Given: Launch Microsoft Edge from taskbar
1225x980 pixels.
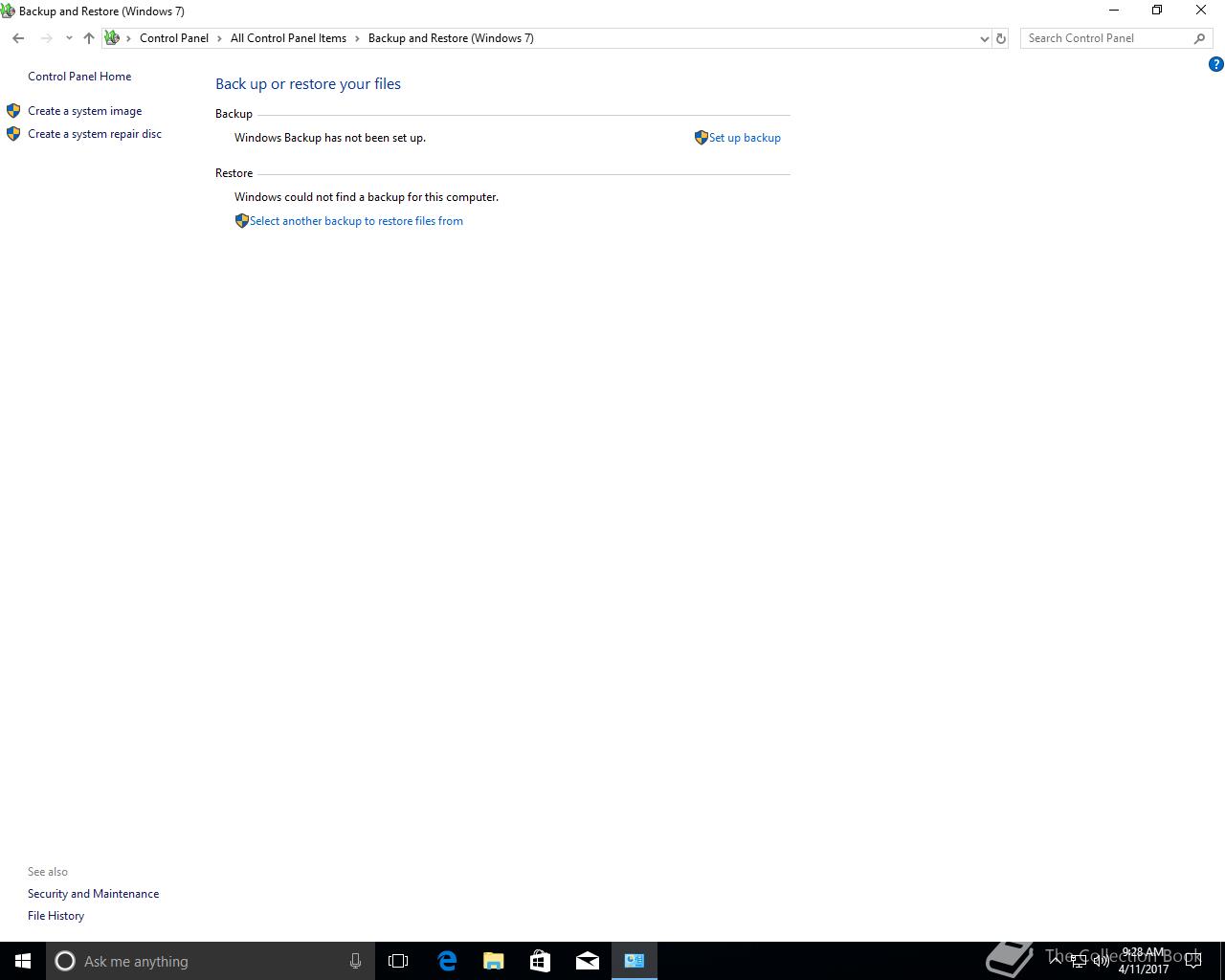Looking at the screenshot, I should point(447,961).
